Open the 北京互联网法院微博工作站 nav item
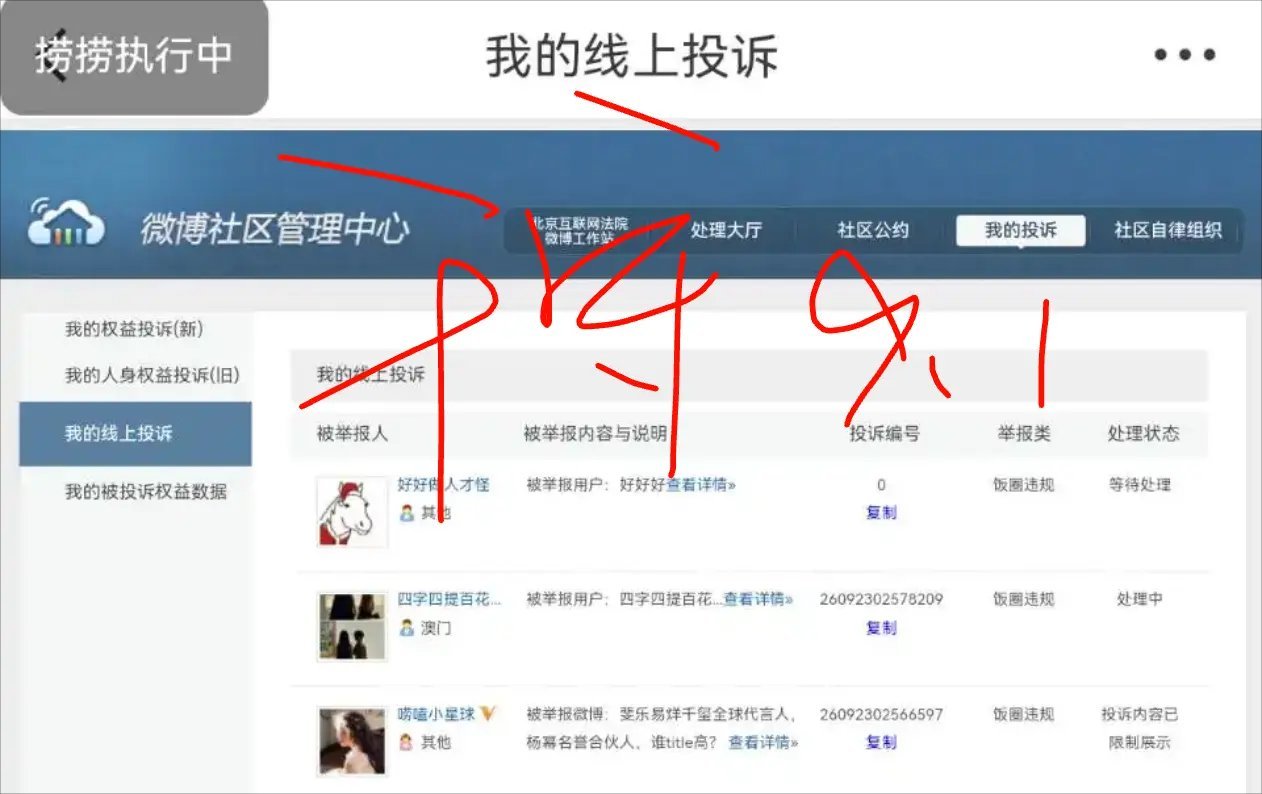The height and width of the screenshot is (794, 1262). (580, 231)
